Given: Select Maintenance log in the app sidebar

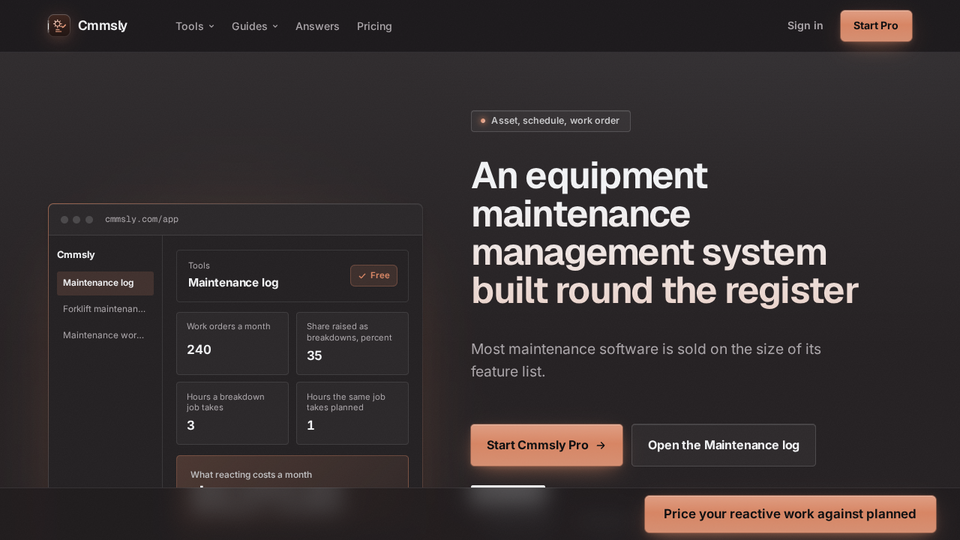Looking at the screenshot, I should click(105, 283).
